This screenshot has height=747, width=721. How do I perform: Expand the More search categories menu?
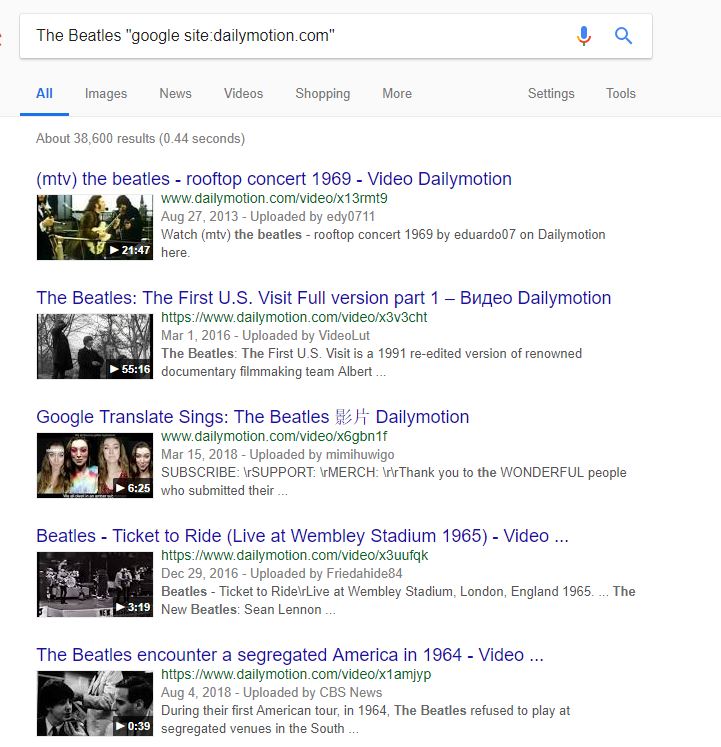(397, 93)
